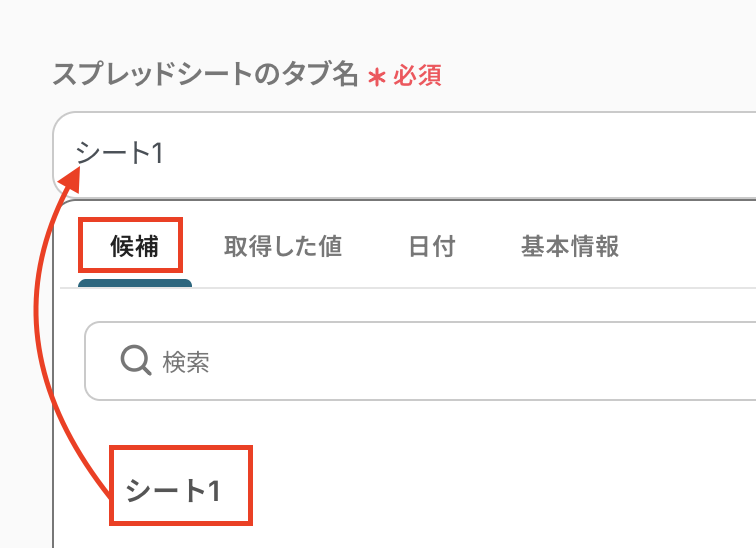
Task: Click the 検索 placeholder text
Action: (186, 361)
